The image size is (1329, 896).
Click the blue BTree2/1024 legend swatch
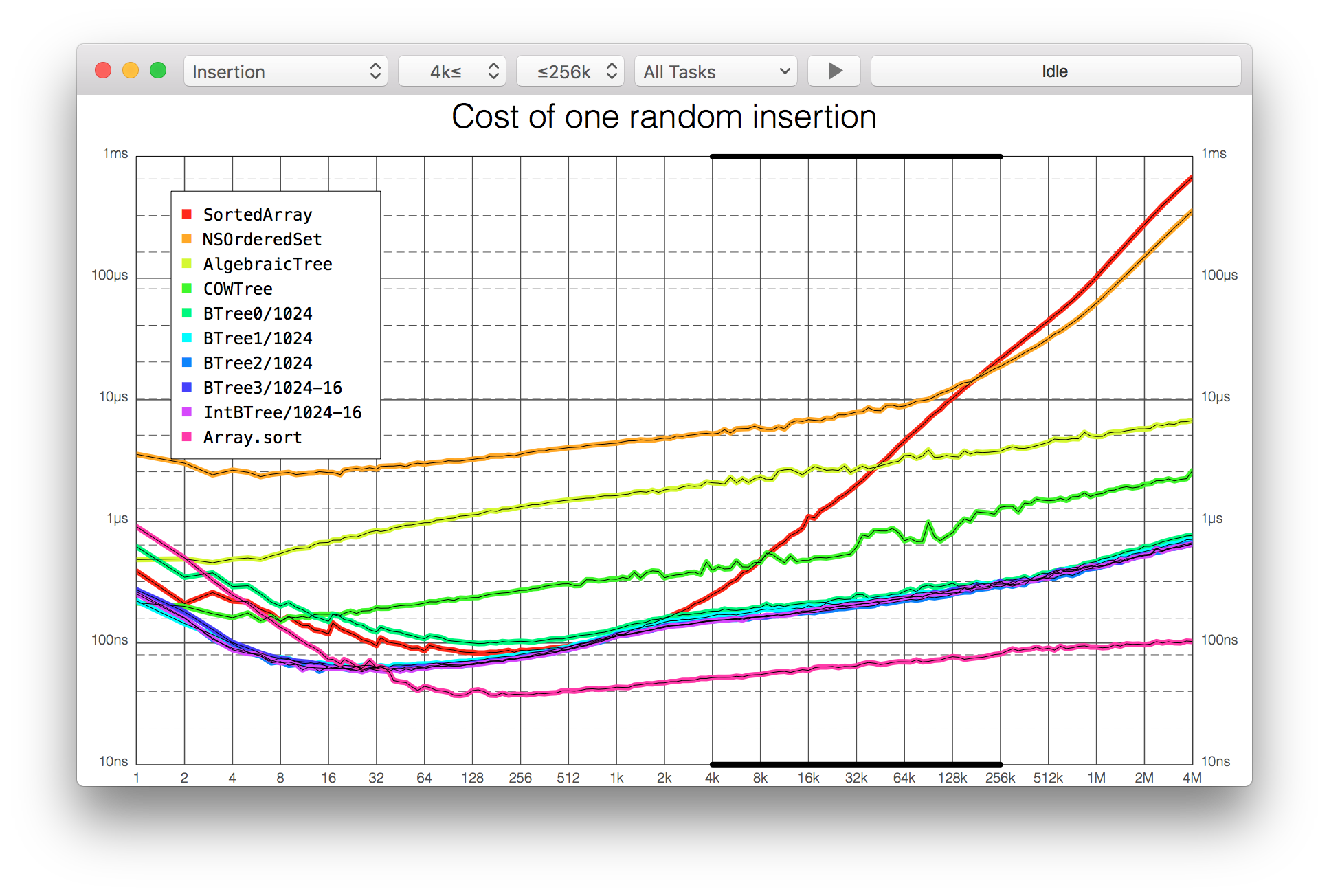pos(187,363)
